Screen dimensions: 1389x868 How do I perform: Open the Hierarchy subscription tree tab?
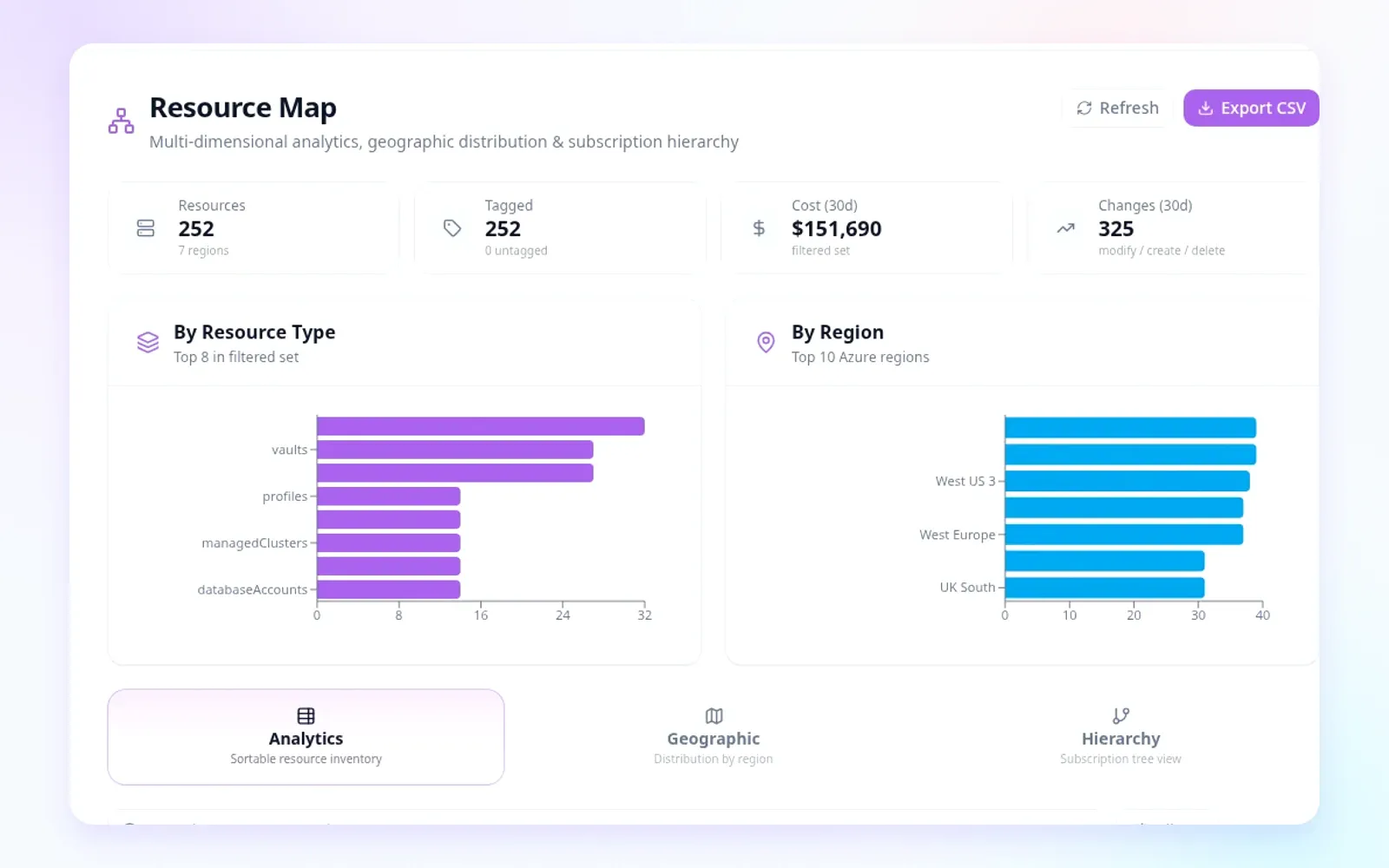(1121, 737)
